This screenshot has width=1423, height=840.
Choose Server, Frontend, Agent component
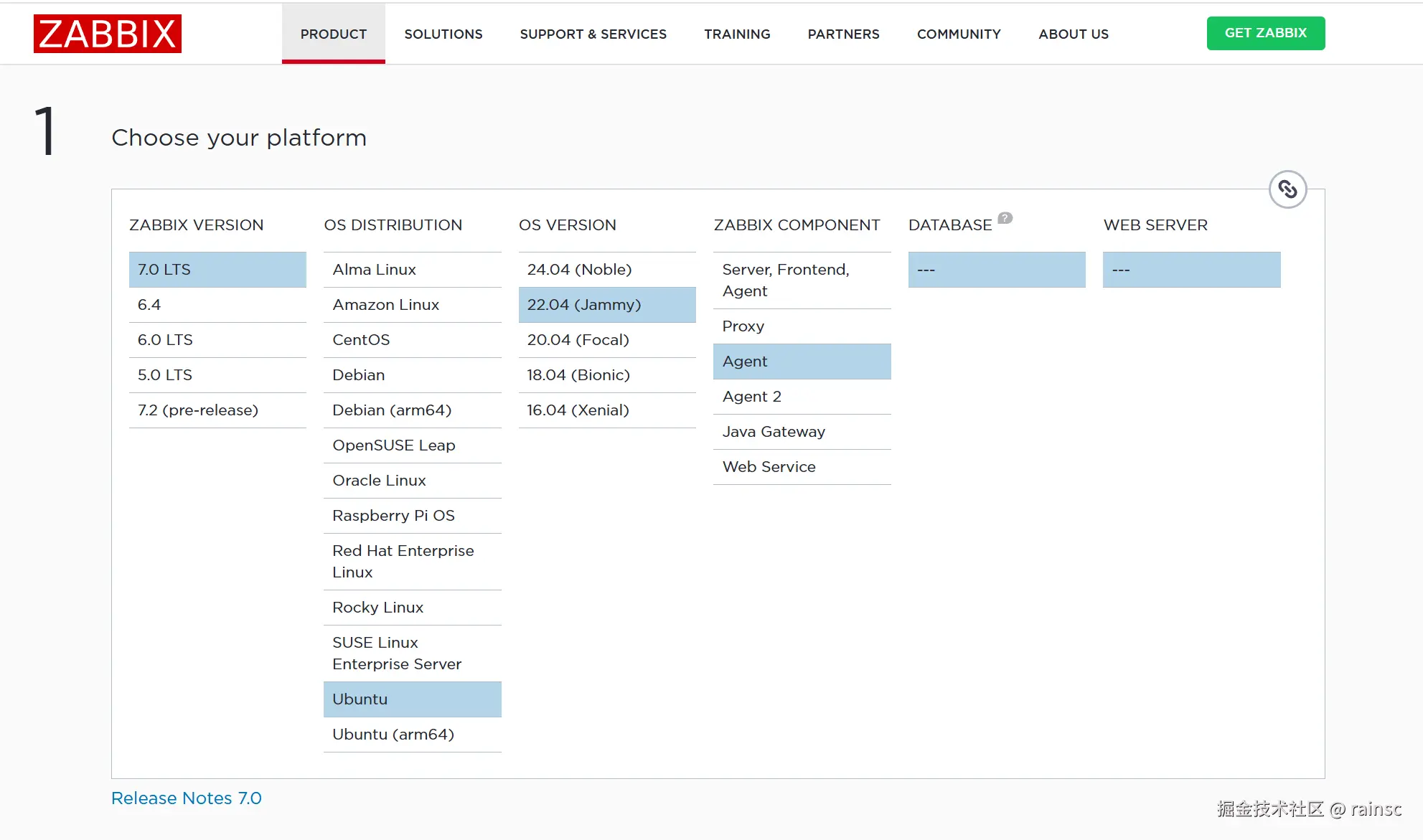coord(802,280)
